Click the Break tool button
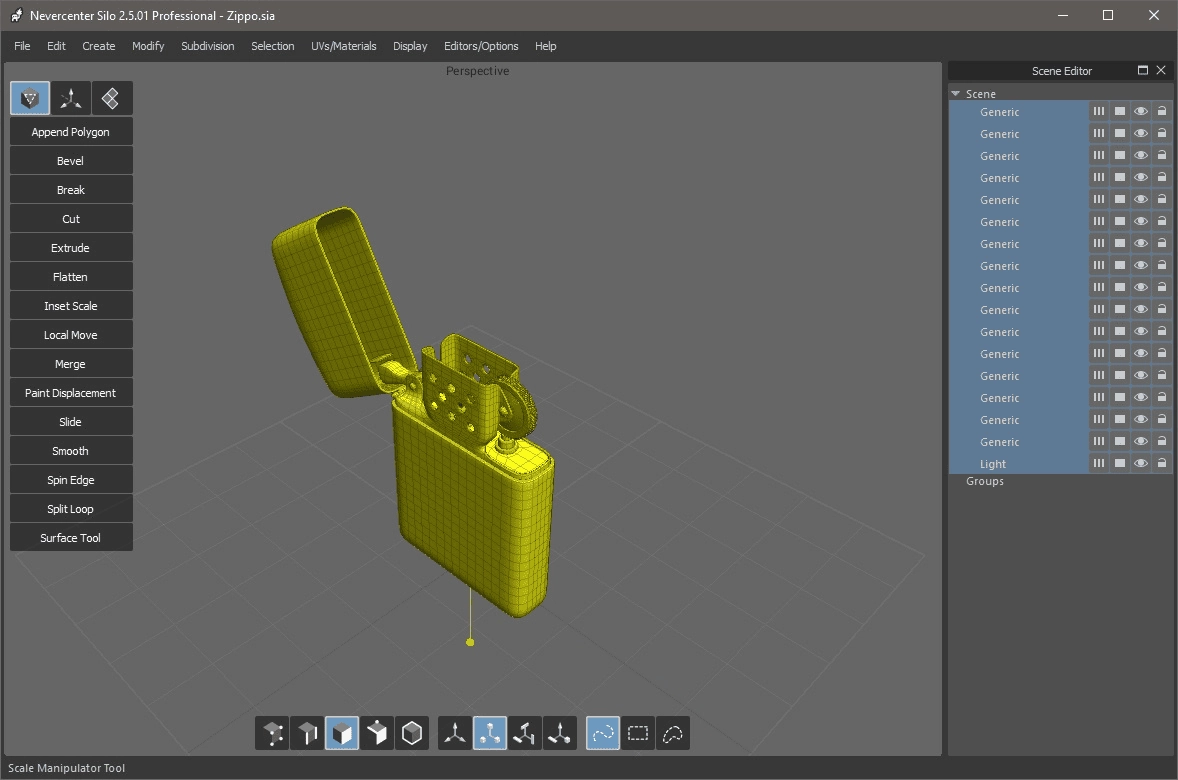Viewport: 1178px width, 780px height. (x=71, y=190)
